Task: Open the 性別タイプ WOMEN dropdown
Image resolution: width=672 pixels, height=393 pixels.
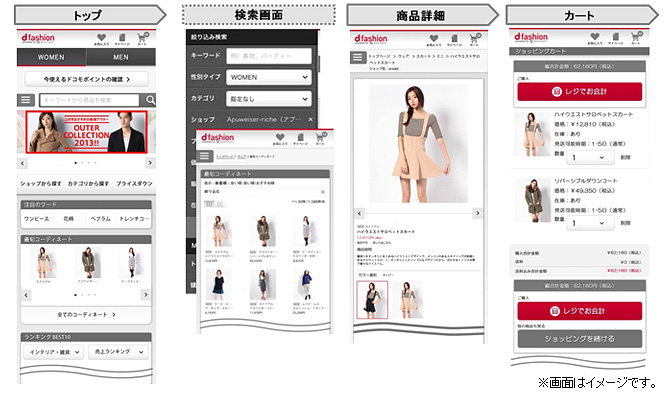Action: (269, 77)
